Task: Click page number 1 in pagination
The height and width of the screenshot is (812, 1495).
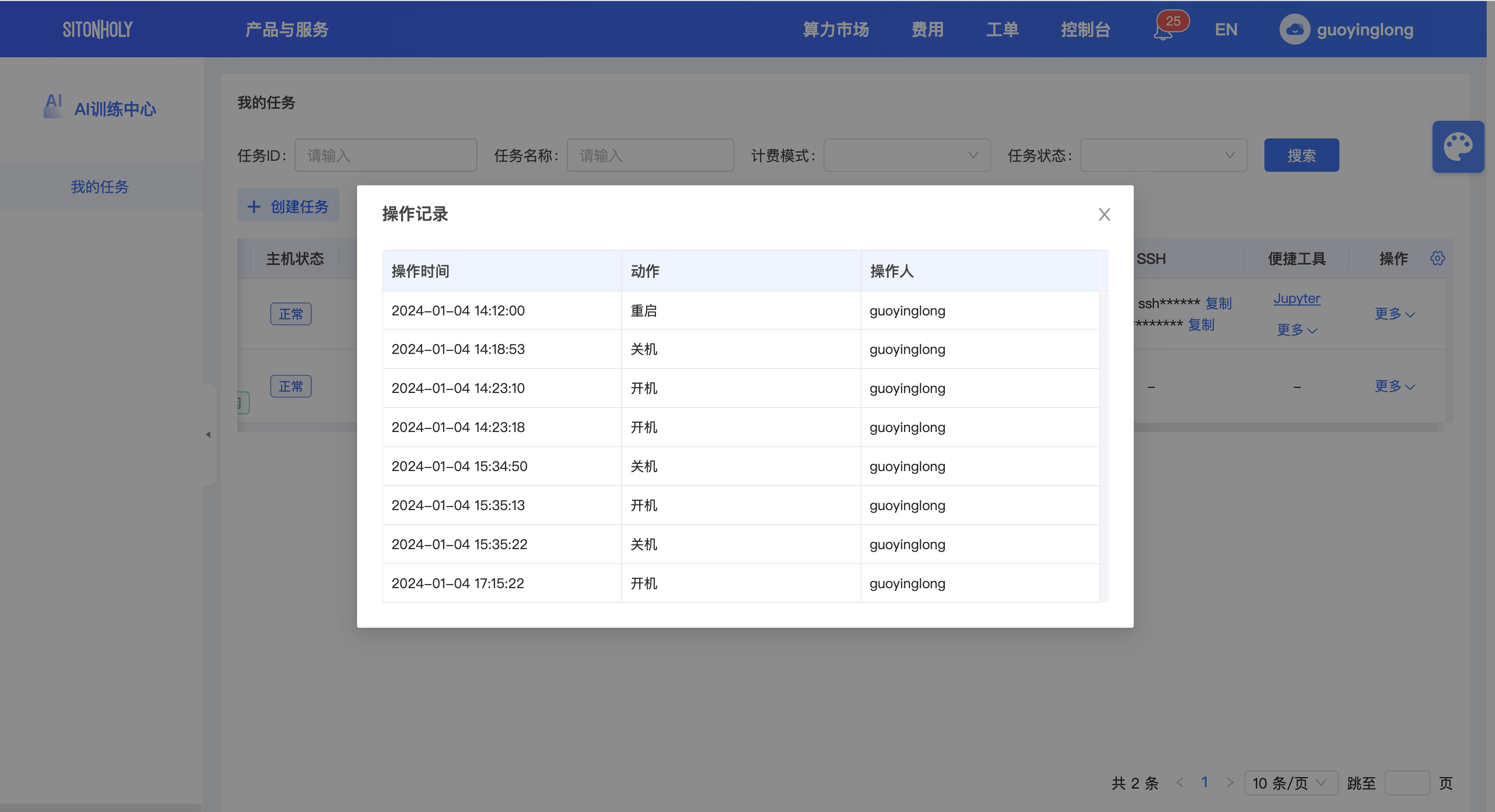Action: 1205,782
